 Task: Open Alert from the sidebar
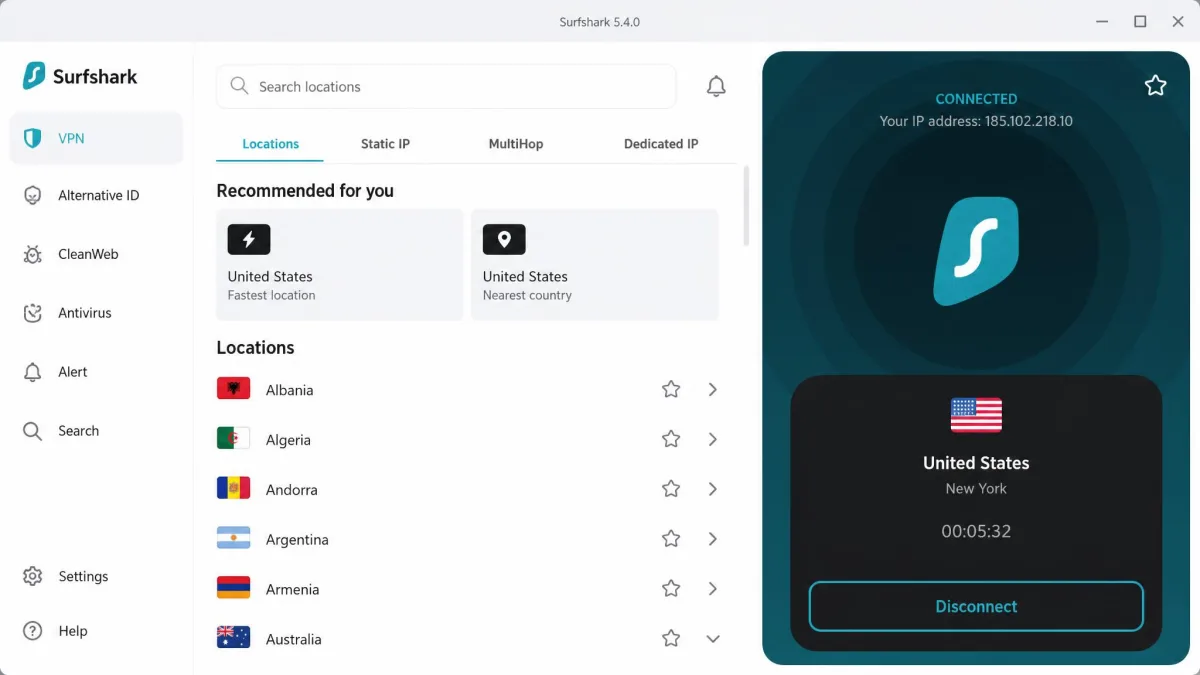pos(96,372)
